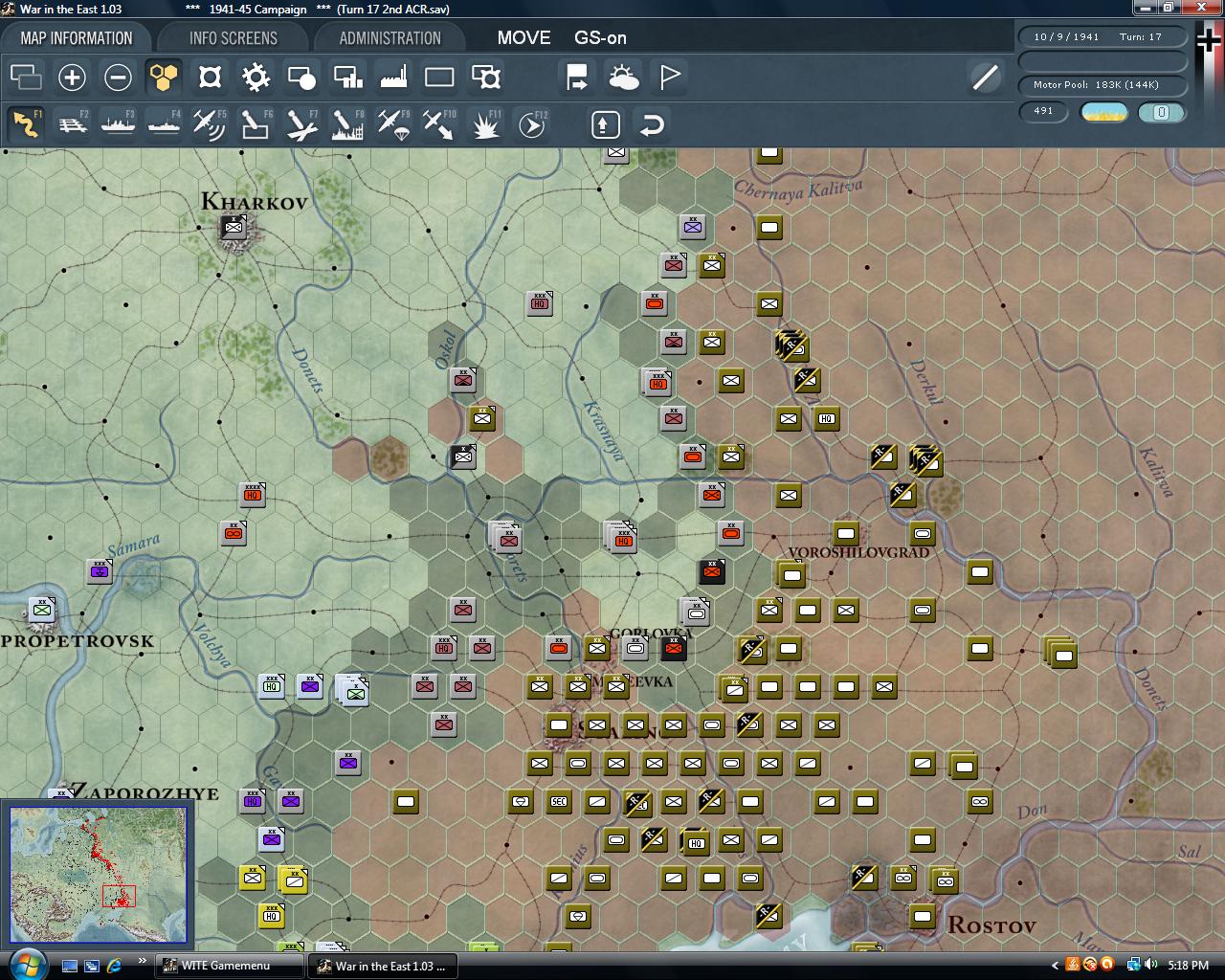Viewport: 1225px width, 980px height.
Task: Choose the F9 air transport parachute icon
Action: (x=393, y=124)
